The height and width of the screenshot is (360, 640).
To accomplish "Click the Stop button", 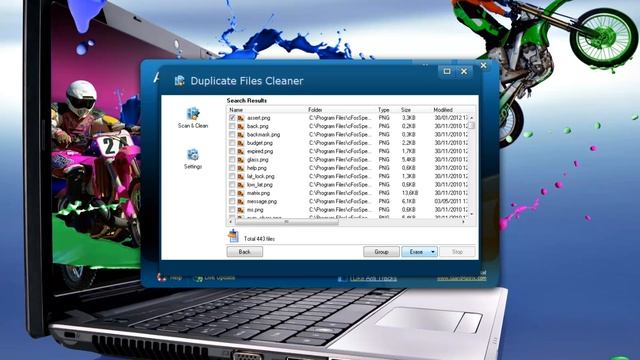I will coord(457,252).
